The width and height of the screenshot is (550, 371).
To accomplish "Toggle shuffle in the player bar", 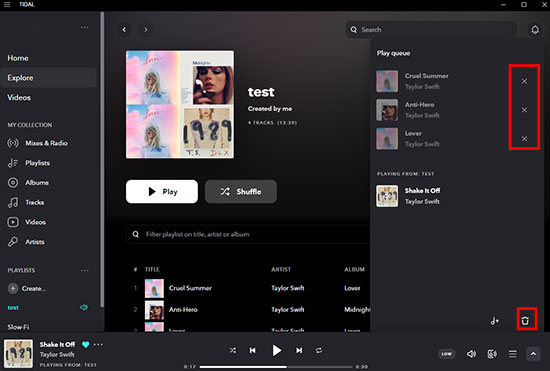I will coord(233,350).
